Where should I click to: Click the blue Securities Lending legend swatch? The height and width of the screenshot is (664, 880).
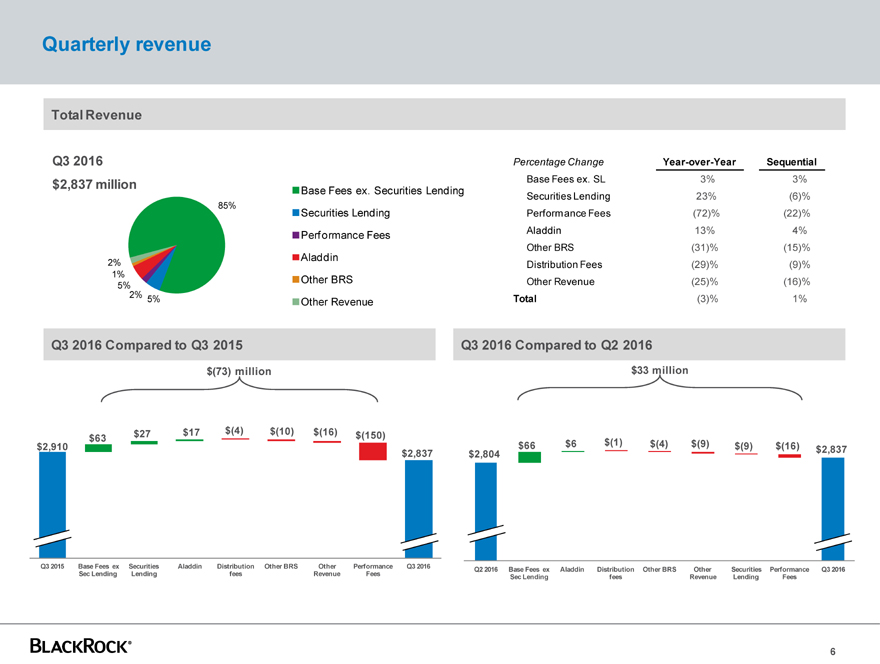295,213
